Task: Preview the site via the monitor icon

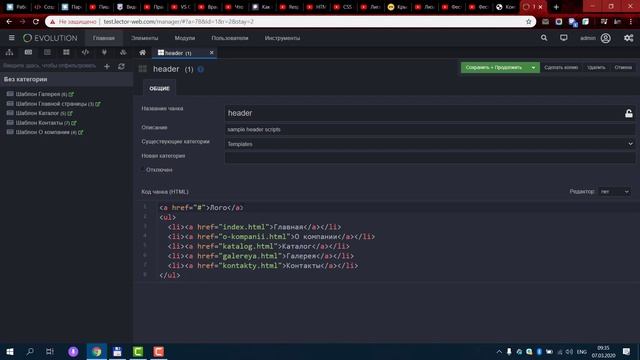Action: pyautogui.click(x=564, y=38)
